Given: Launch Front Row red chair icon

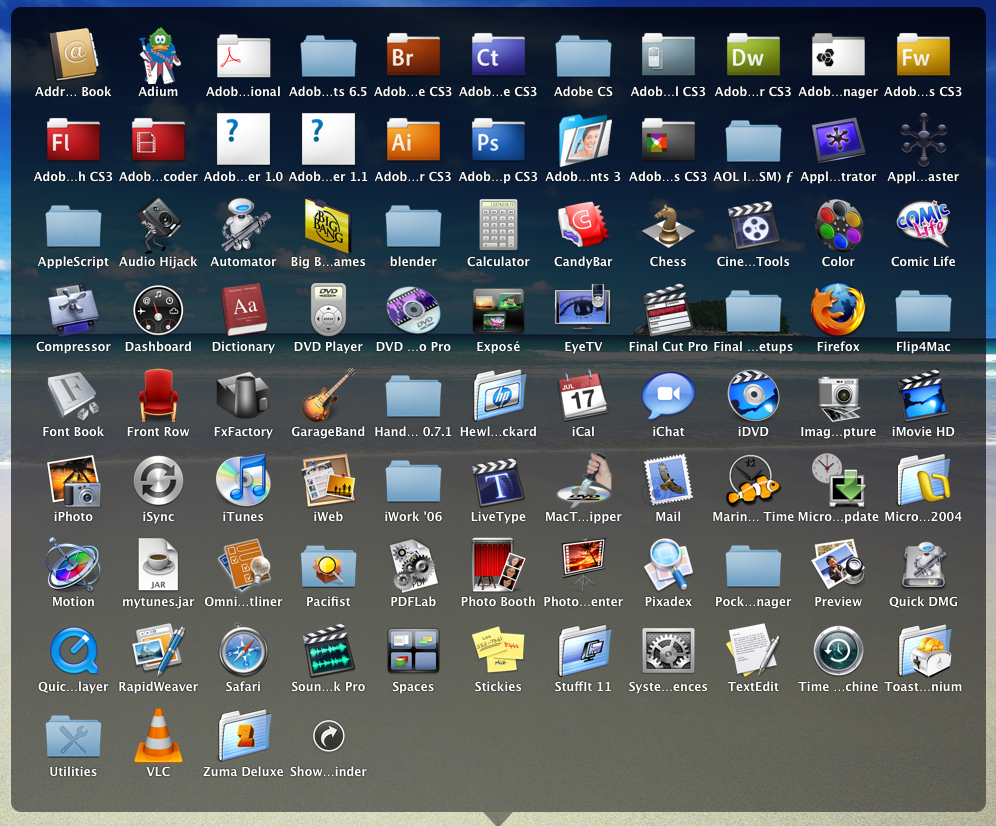Looking at the screenshot, I should [x=158, y=395].
